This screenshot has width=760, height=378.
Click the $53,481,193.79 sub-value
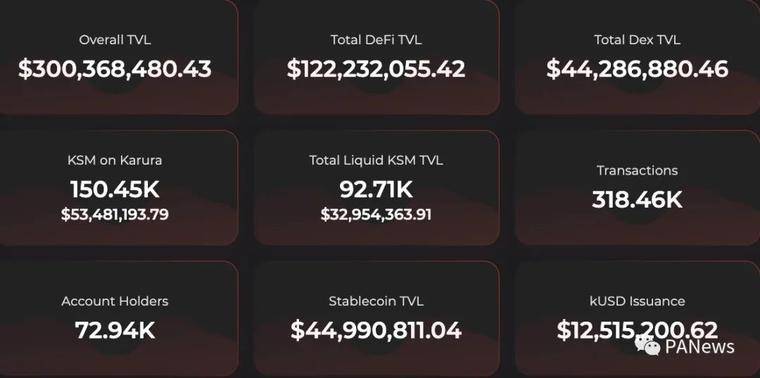(x=115, y=214)
